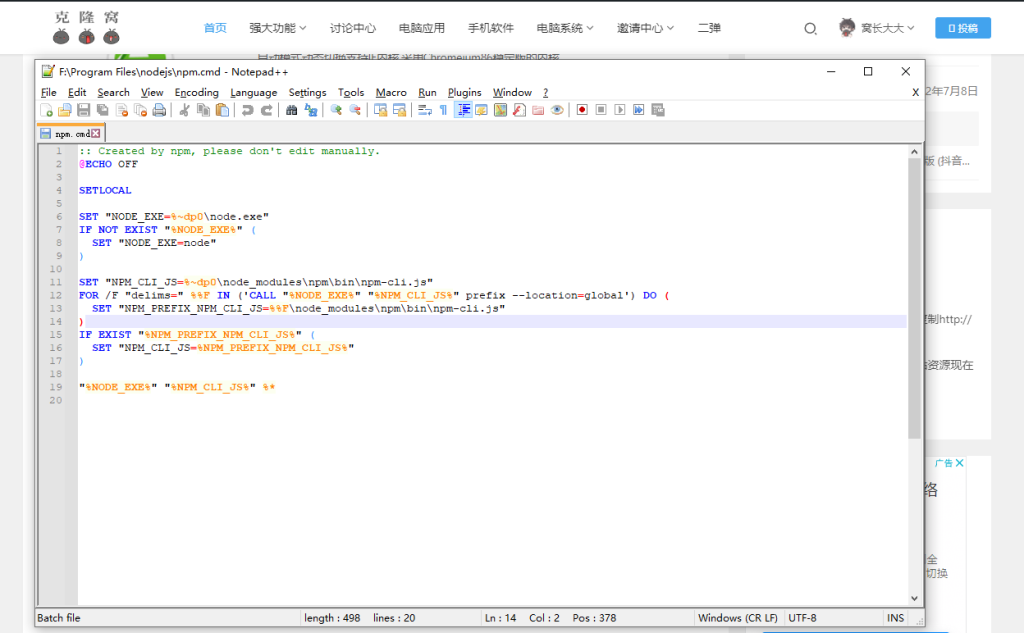Viewport: 1024px width, 633px height.
Task: Open the Edit menu
Action: [x=77, y=93]
